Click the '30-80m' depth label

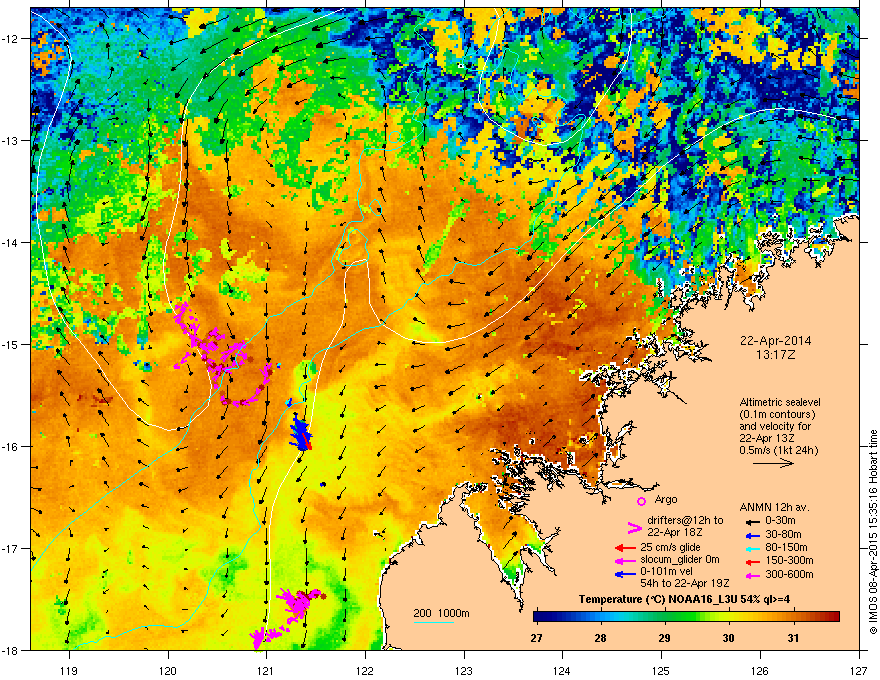(783, 535)
